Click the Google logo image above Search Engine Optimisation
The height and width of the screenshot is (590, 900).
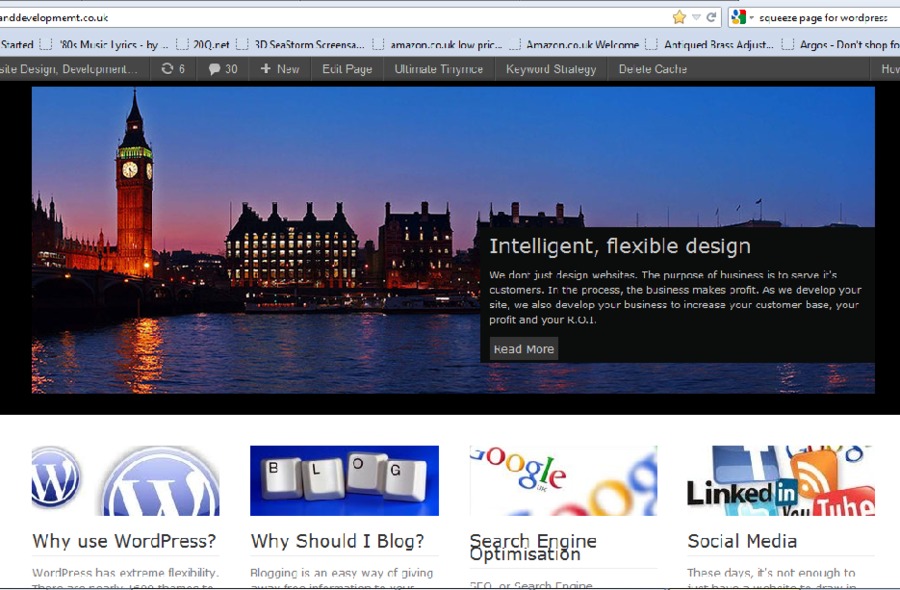(563, 479)
